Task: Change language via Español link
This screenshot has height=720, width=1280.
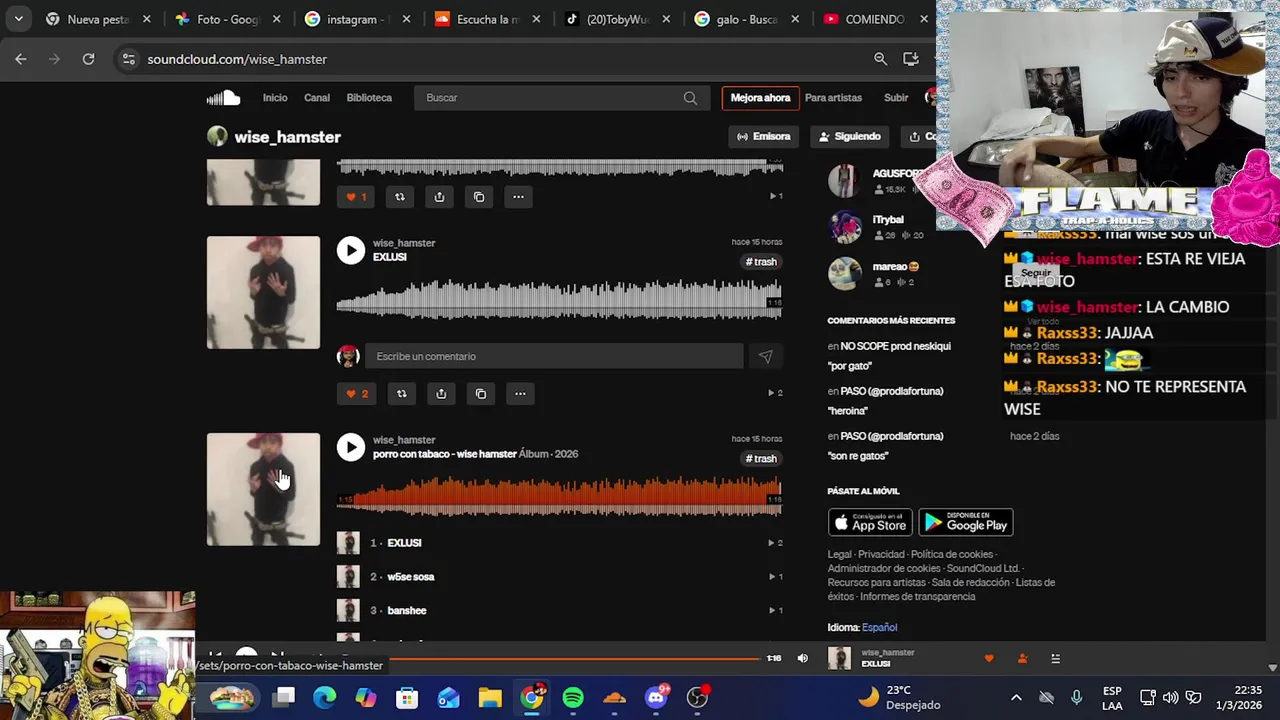Action: (880, 628)
